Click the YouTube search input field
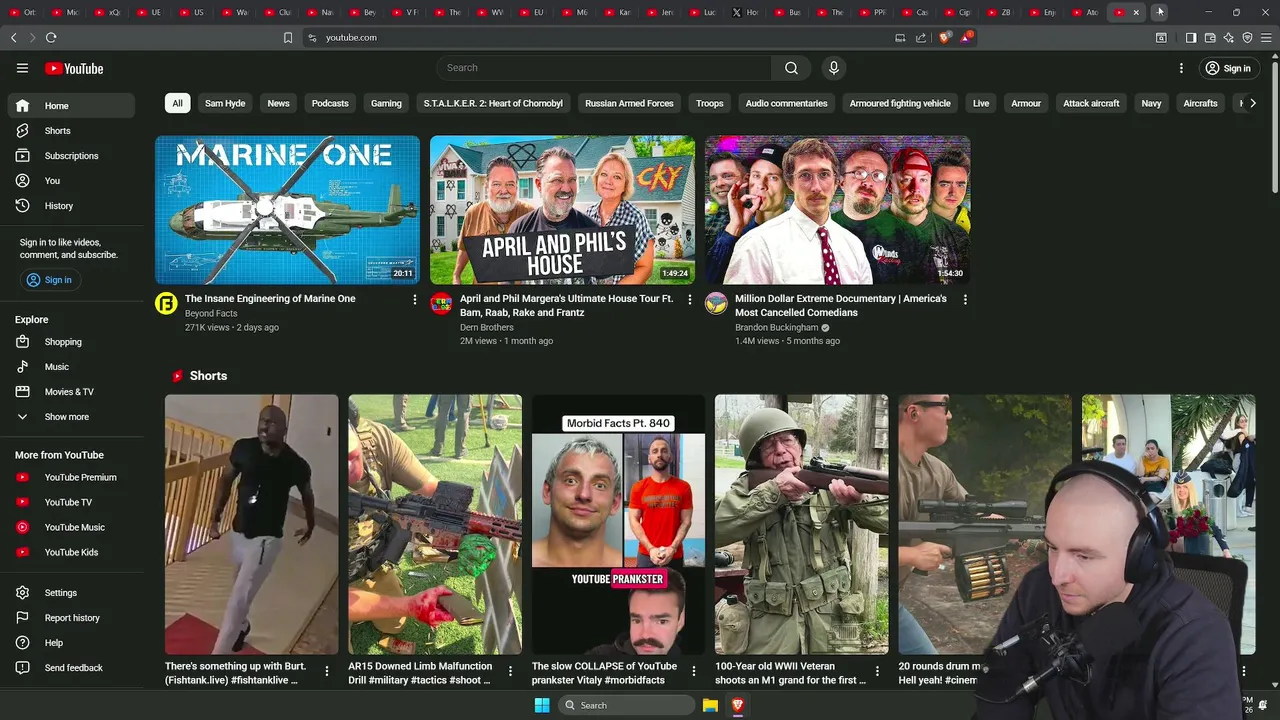The image size is (1280, 720). pyautogui.click(x=603, y=68)
